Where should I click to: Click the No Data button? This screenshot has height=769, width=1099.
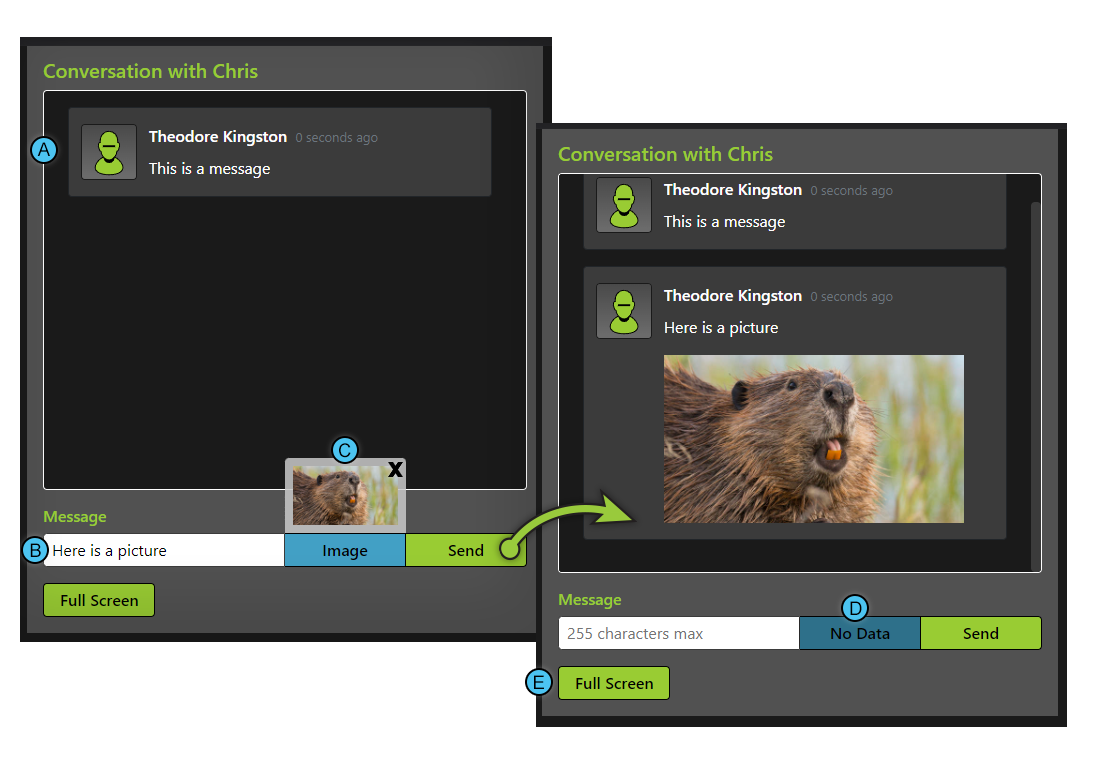(x=859, y=633)
